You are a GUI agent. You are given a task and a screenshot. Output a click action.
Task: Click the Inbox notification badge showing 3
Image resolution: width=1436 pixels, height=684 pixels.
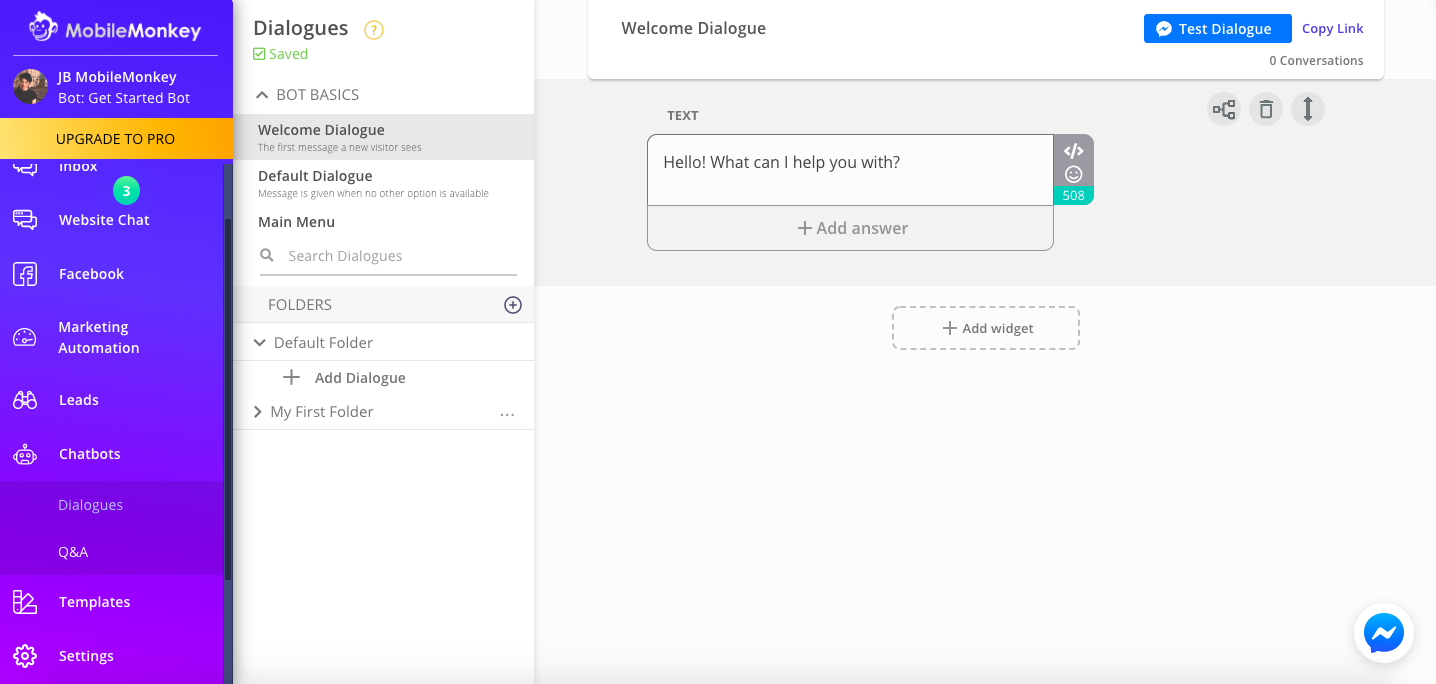click(126, 190)
